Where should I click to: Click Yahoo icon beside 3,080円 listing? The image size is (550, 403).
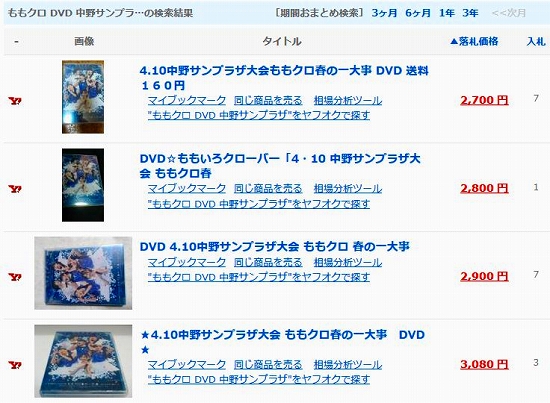pos(15,365)
